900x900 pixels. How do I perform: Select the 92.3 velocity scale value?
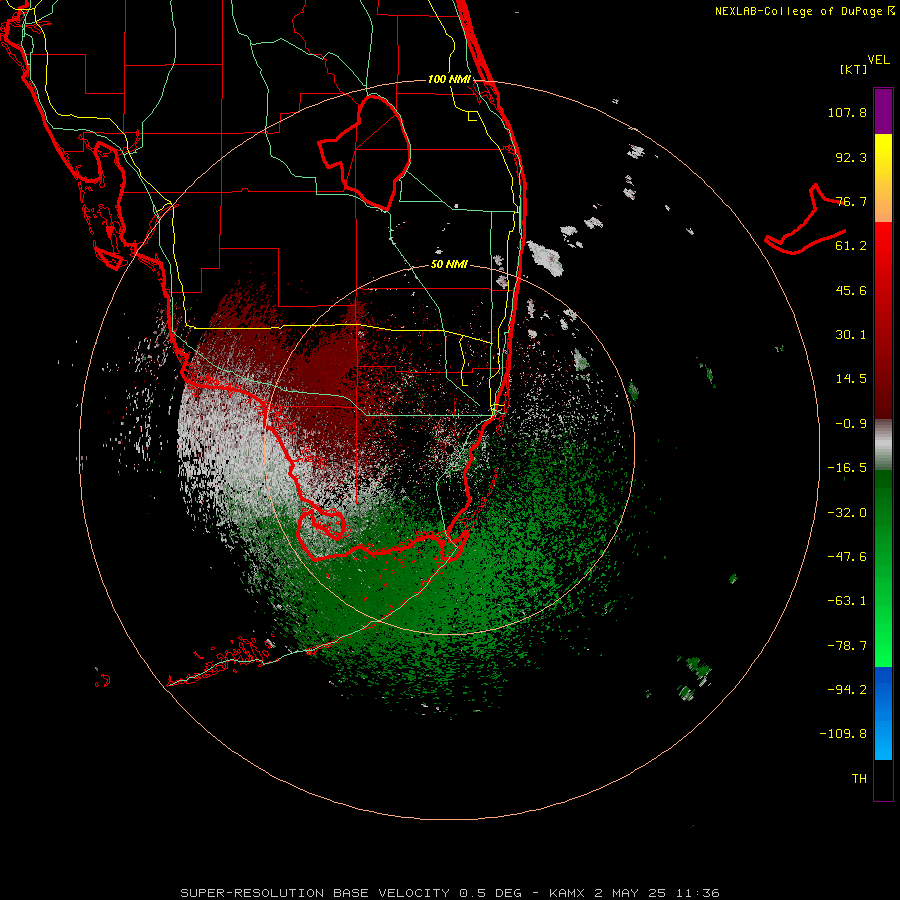851,157
